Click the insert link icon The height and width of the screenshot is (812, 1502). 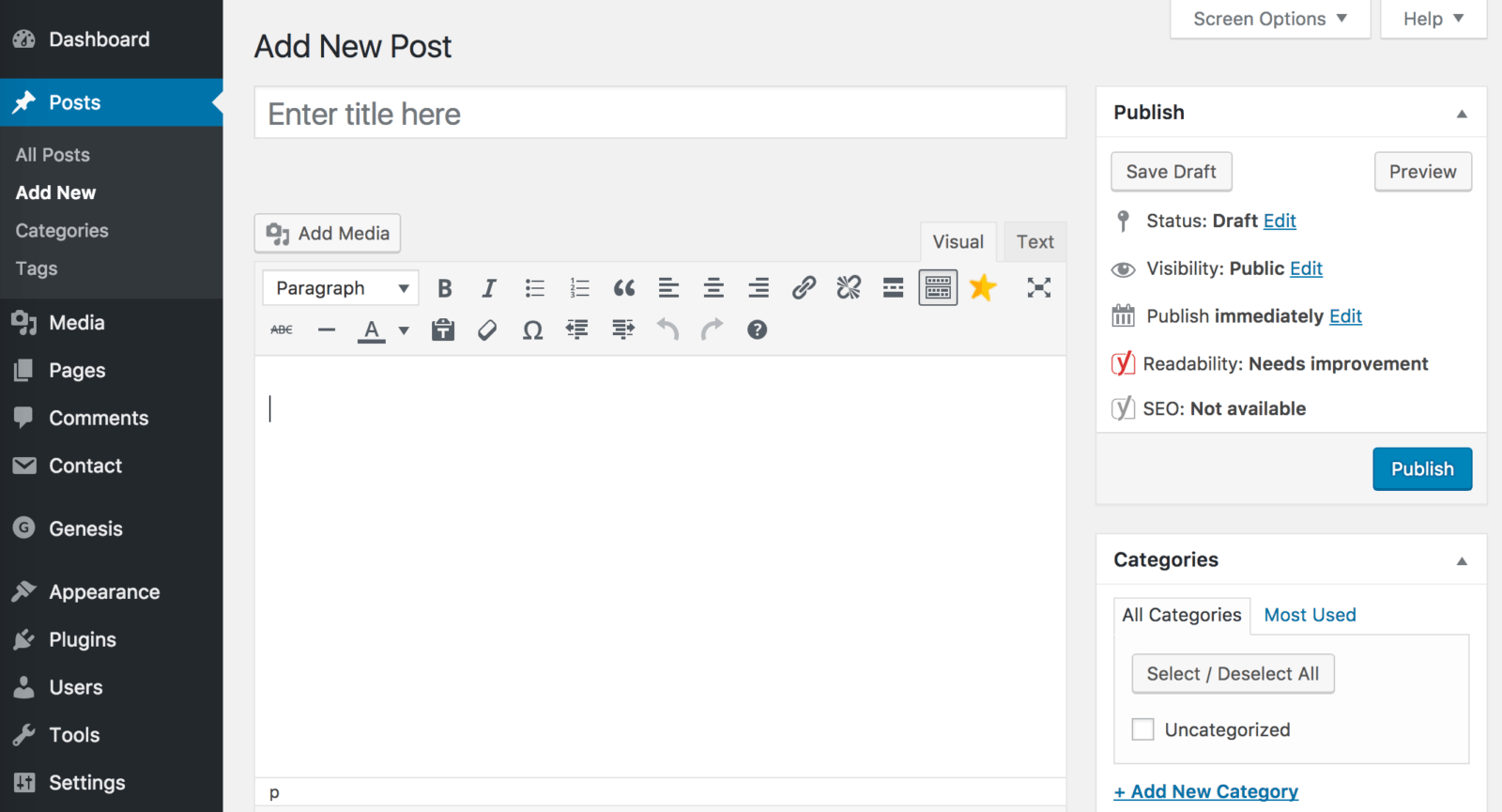[804, 288]
